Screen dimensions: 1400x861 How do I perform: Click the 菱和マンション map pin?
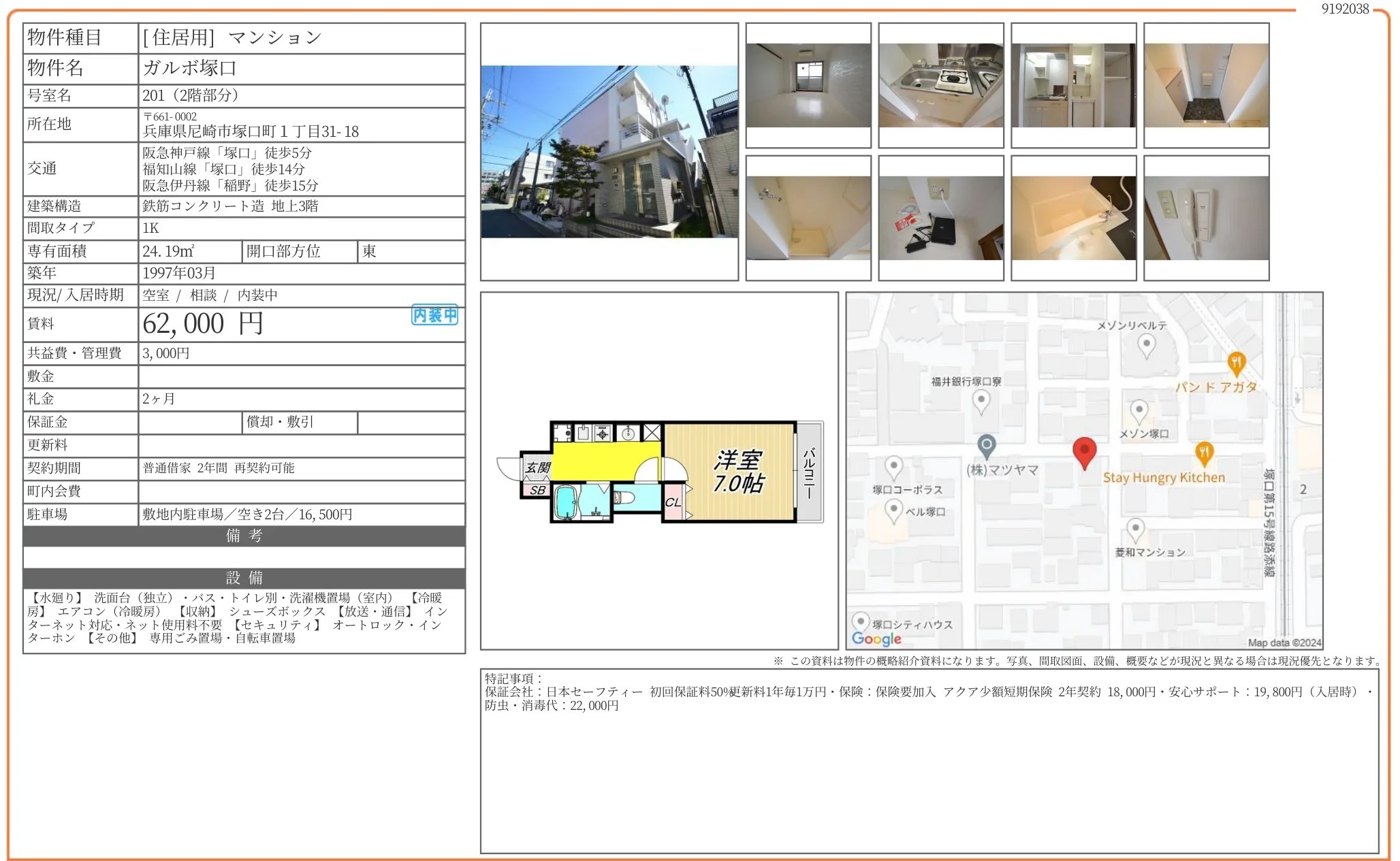click(x=1135, y=529)
